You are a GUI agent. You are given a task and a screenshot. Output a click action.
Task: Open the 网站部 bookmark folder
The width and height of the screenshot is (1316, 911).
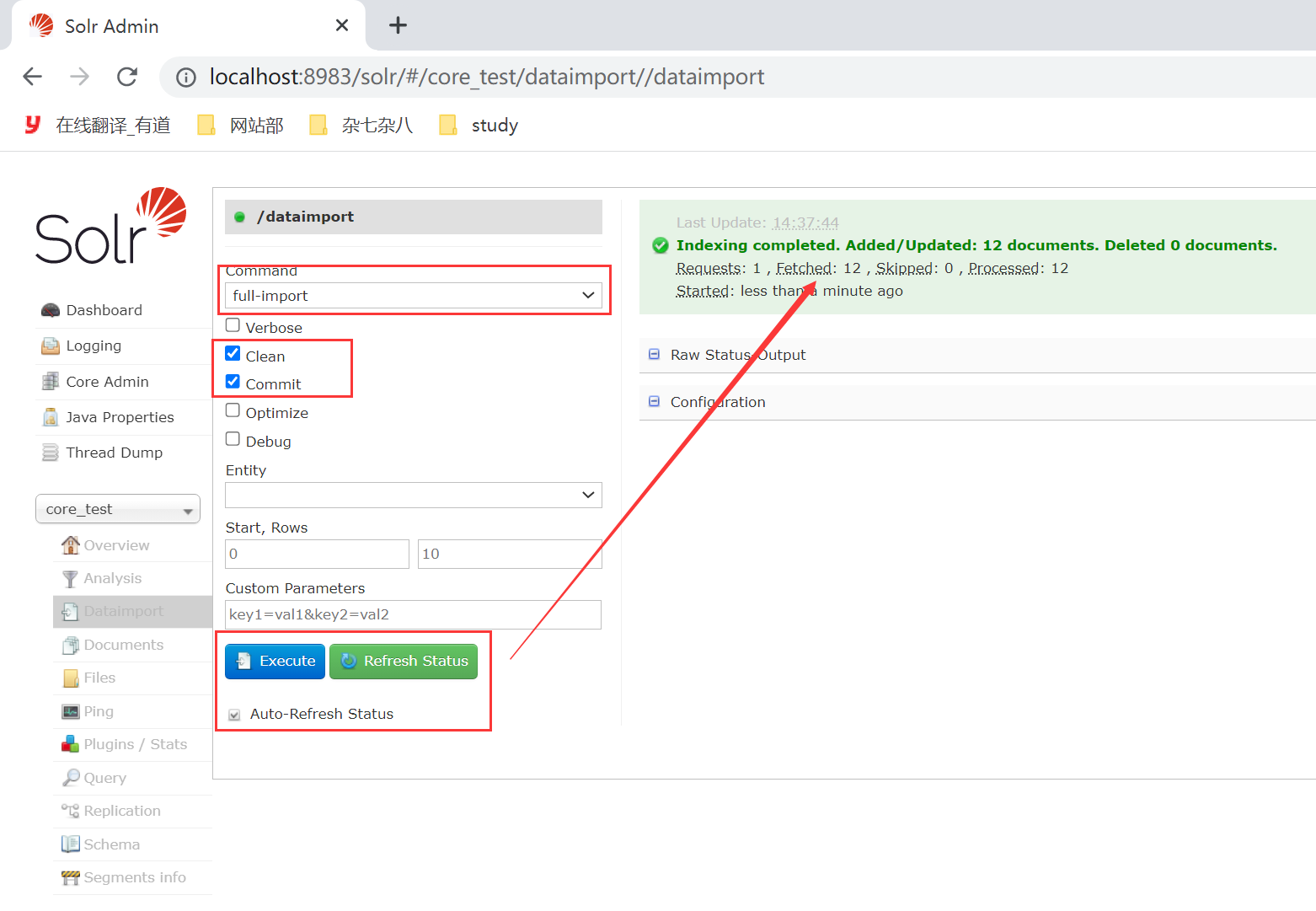(x=241, y=126)
